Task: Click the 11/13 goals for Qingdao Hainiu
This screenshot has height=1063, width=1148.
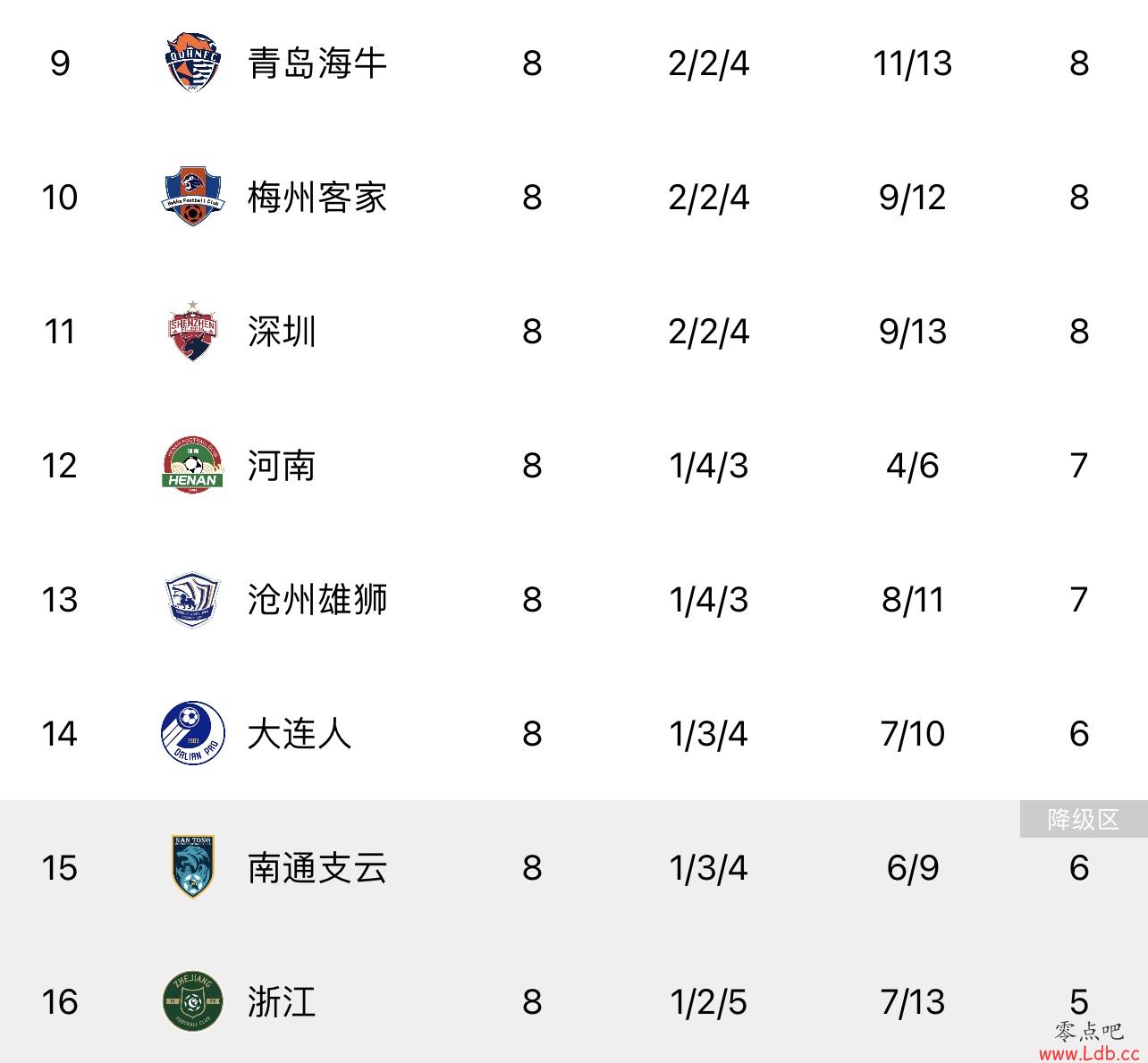Action: 912,63
